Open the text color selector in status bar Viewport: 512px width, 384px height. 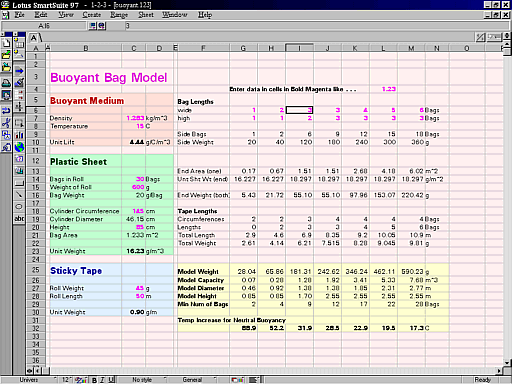coord(81,380)
